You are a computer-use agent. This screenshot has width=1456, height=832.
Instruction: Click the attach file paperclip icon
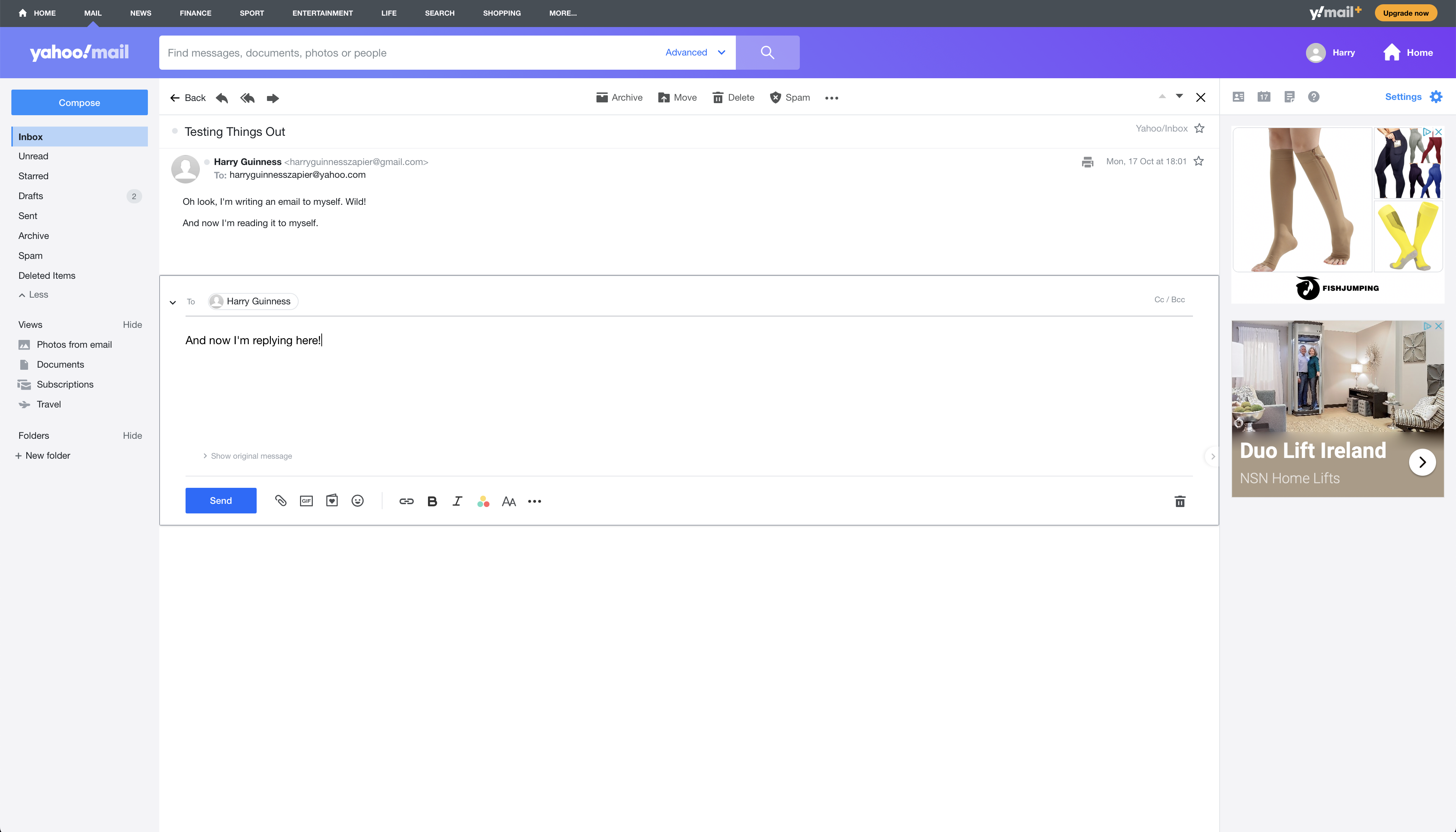pyautogui.click(x=280, y=501)
